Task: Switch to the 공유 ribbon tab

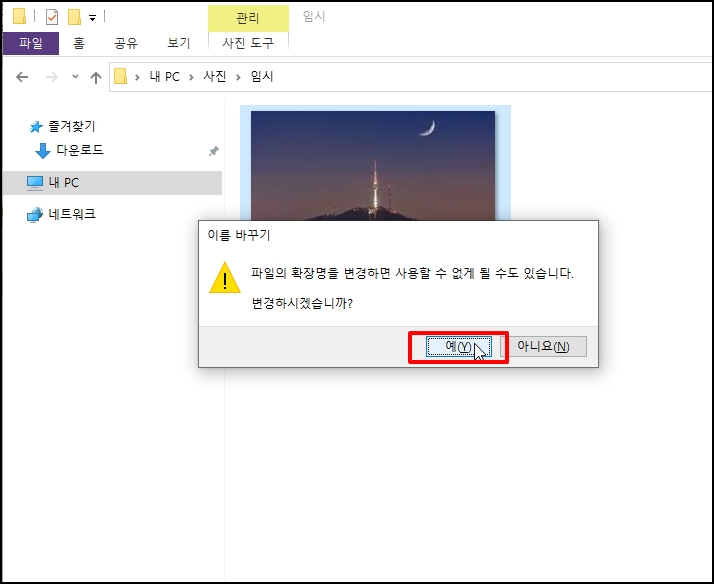Action: pyautogui.click(x=126, y=43)
